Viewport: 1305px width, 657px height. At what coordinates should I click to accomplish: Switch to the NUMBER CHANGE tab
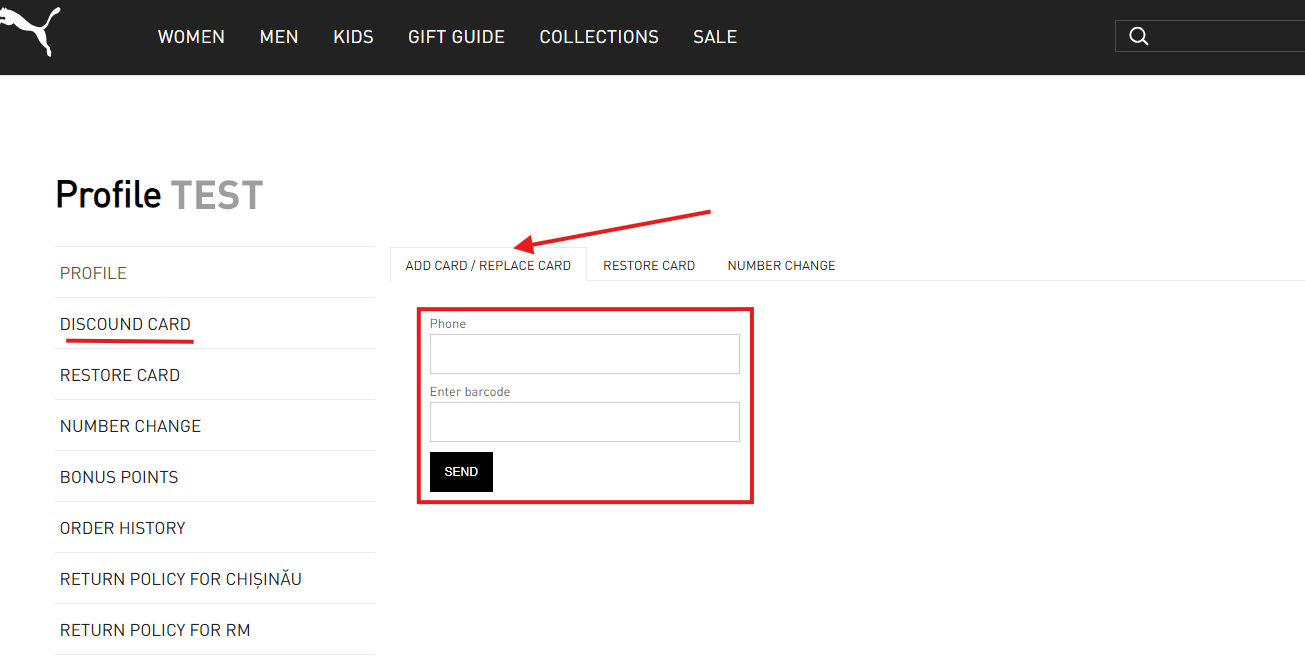pyautogui.click(x=781, y=265)
